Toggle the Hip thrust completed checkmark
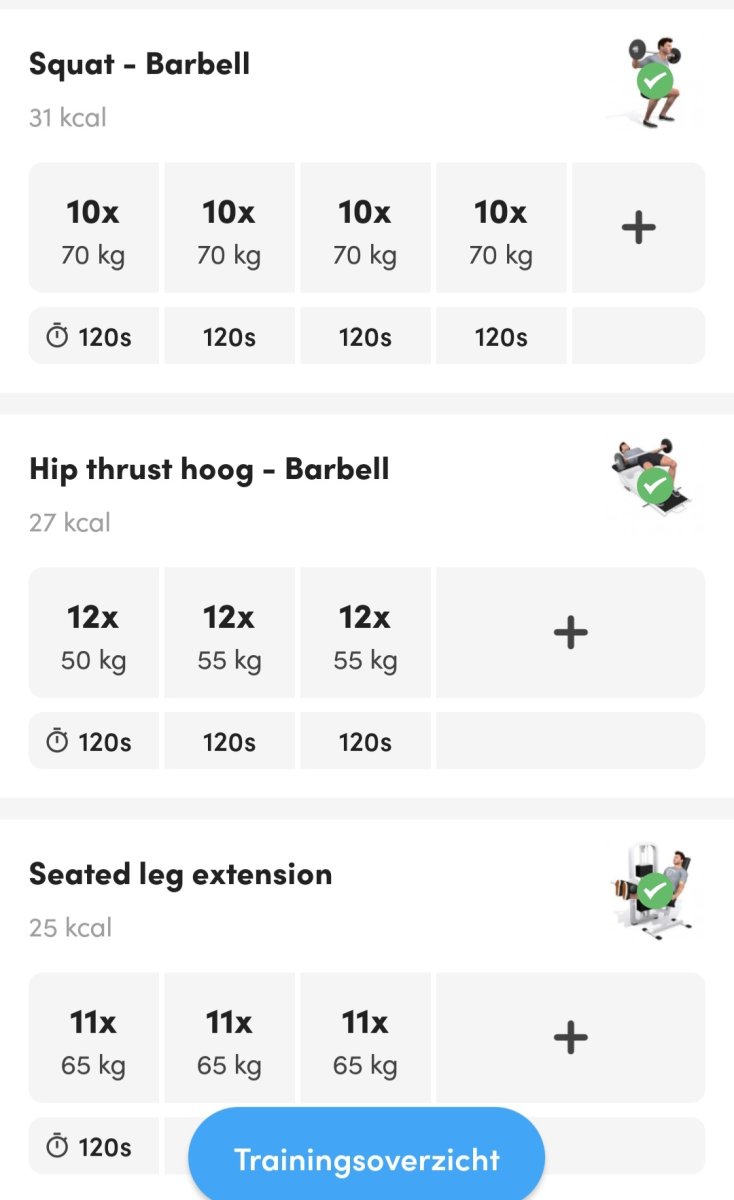 pyautogui.click(x=655, y=486)
